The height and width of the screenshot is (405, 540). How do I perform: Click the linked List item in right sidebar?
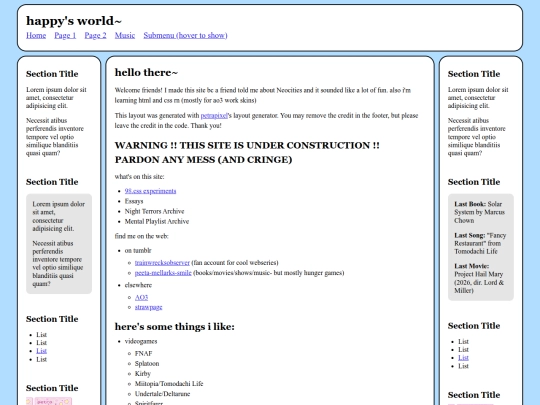click(x=463, y=358)
